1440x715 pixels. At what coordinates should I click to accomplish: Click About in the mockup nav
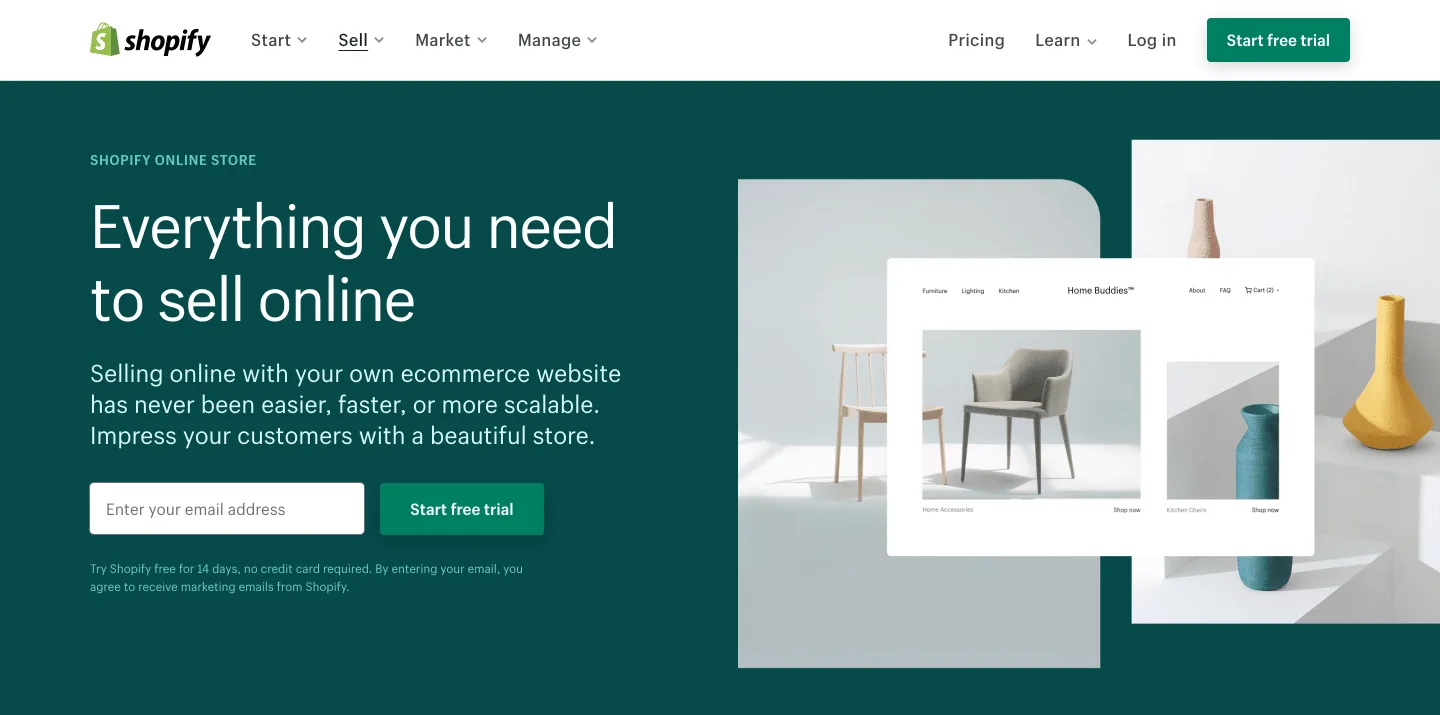(1197, 291)
